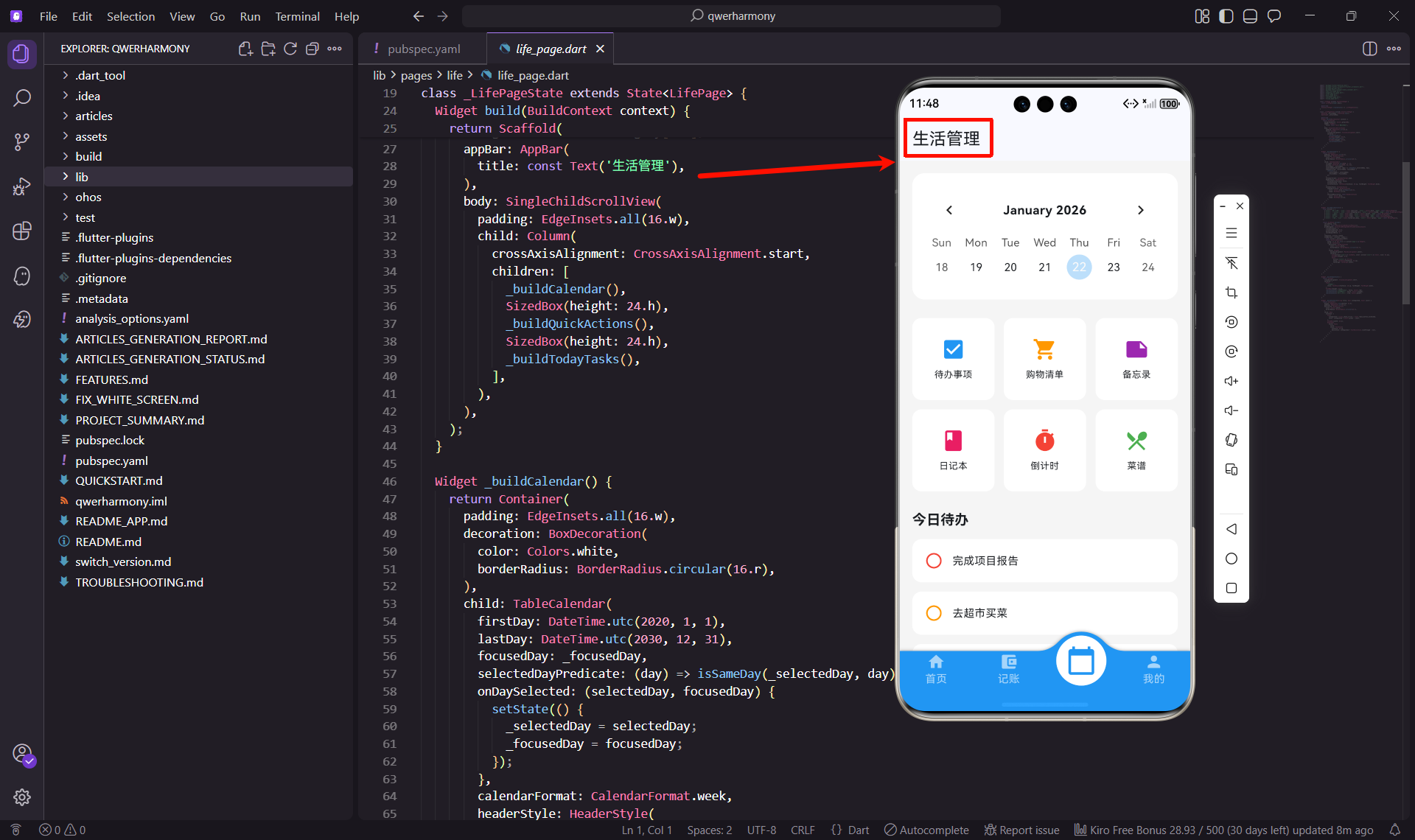Viewport: 1415px width, 840px height.
Task: Open the Search view in activity bar
Action: point(22,98)
